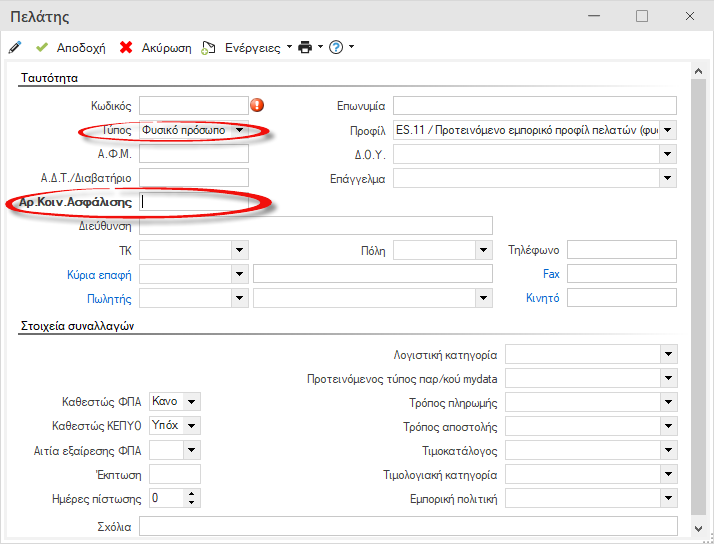Screen dimensions: 714x544
Task: Open the ΤΚ dropdown
Action: point(240,250)
